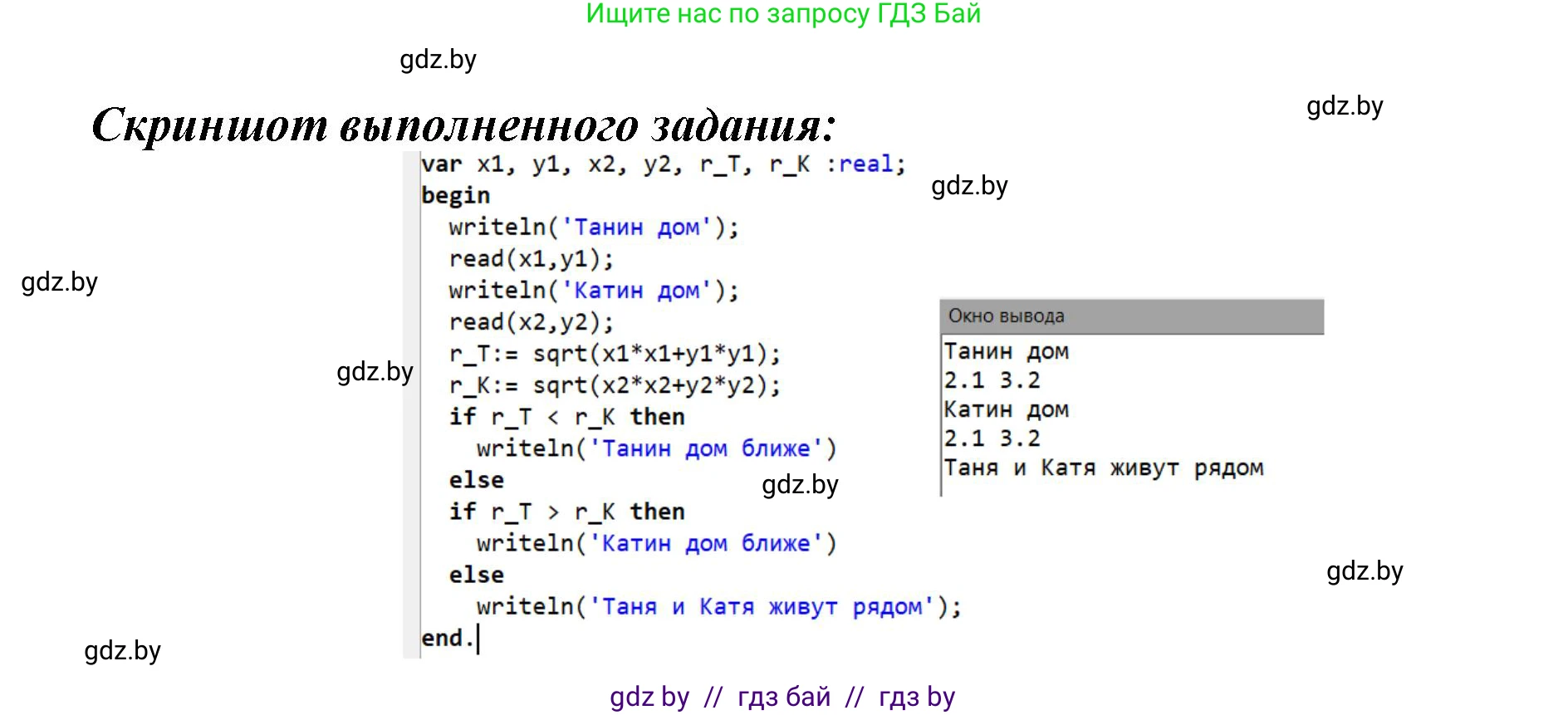1568x715 pixels.
Task: Place cursor after 'end.' in the editor
Action: coord(478,639)
